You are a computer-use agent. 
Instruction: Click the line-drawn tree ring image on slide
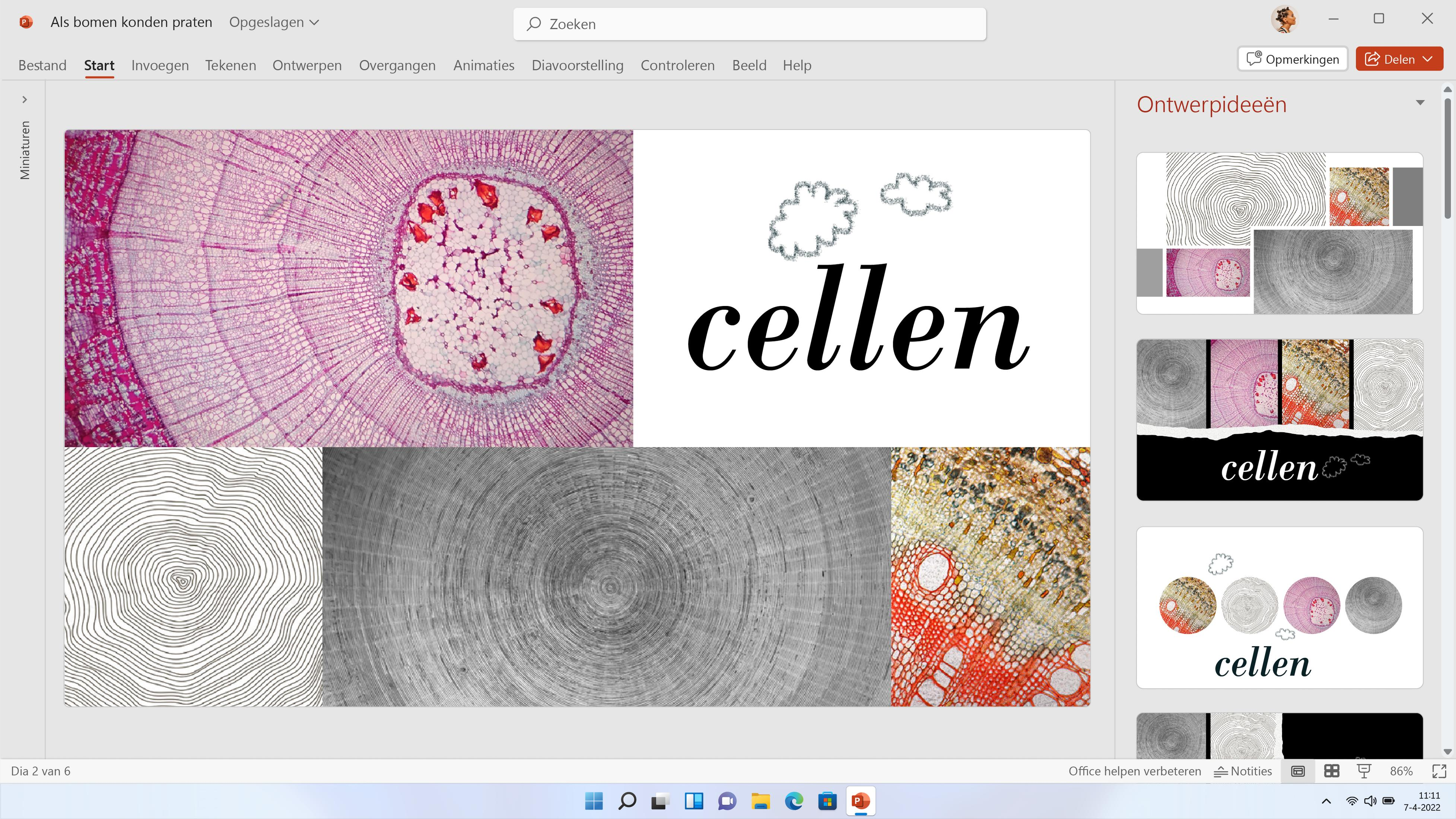click(193, 577)
